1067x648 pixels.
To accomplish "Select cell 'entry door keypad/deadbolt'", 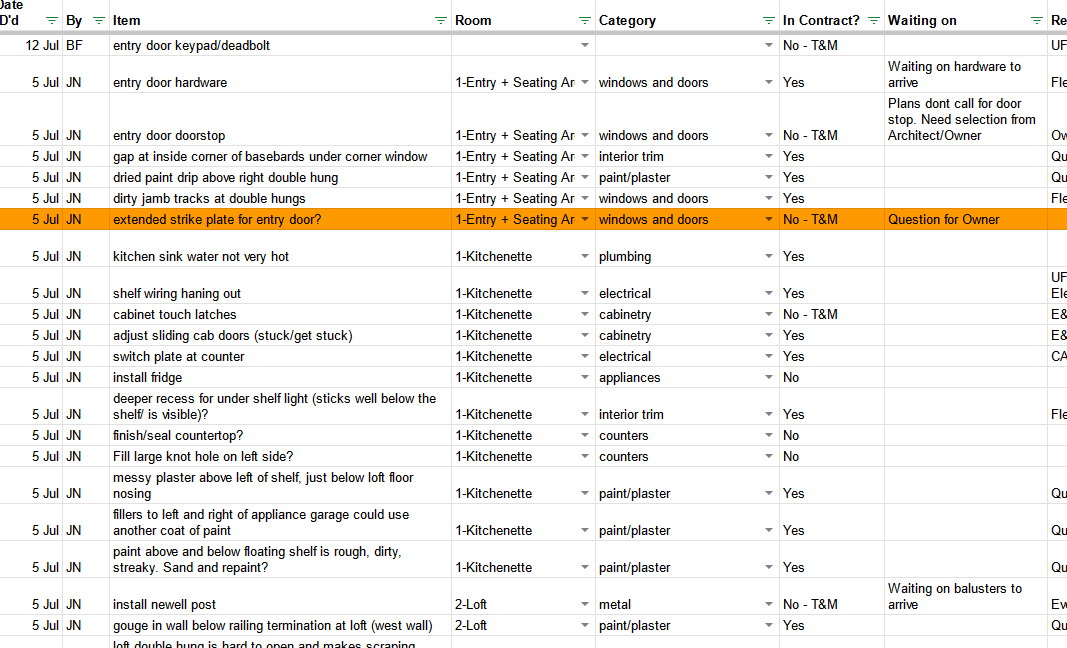I will (x=280, y=46).
